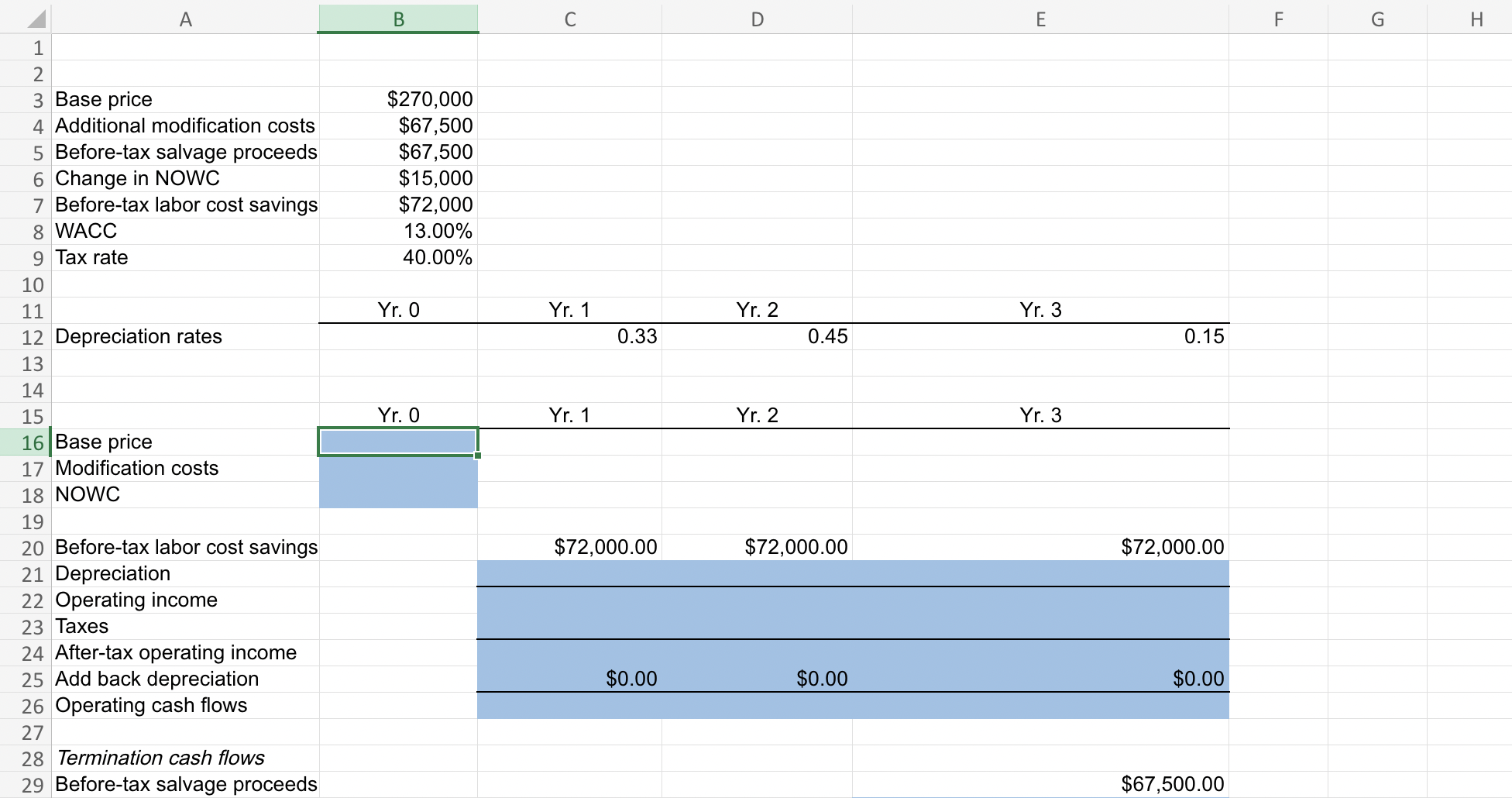Select the Yr. 3 Taxes cell E23
The image size is (1512, 798).
click(x=1041, y=626)
